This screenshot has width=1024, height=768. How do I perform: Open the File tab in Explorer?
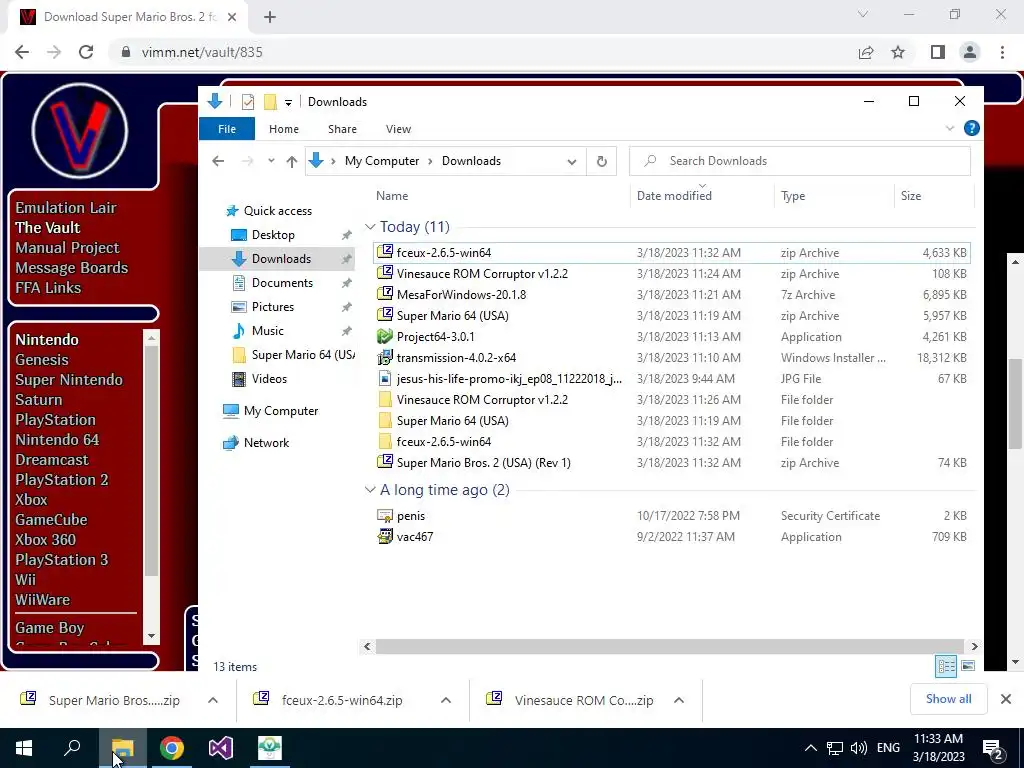227,129
